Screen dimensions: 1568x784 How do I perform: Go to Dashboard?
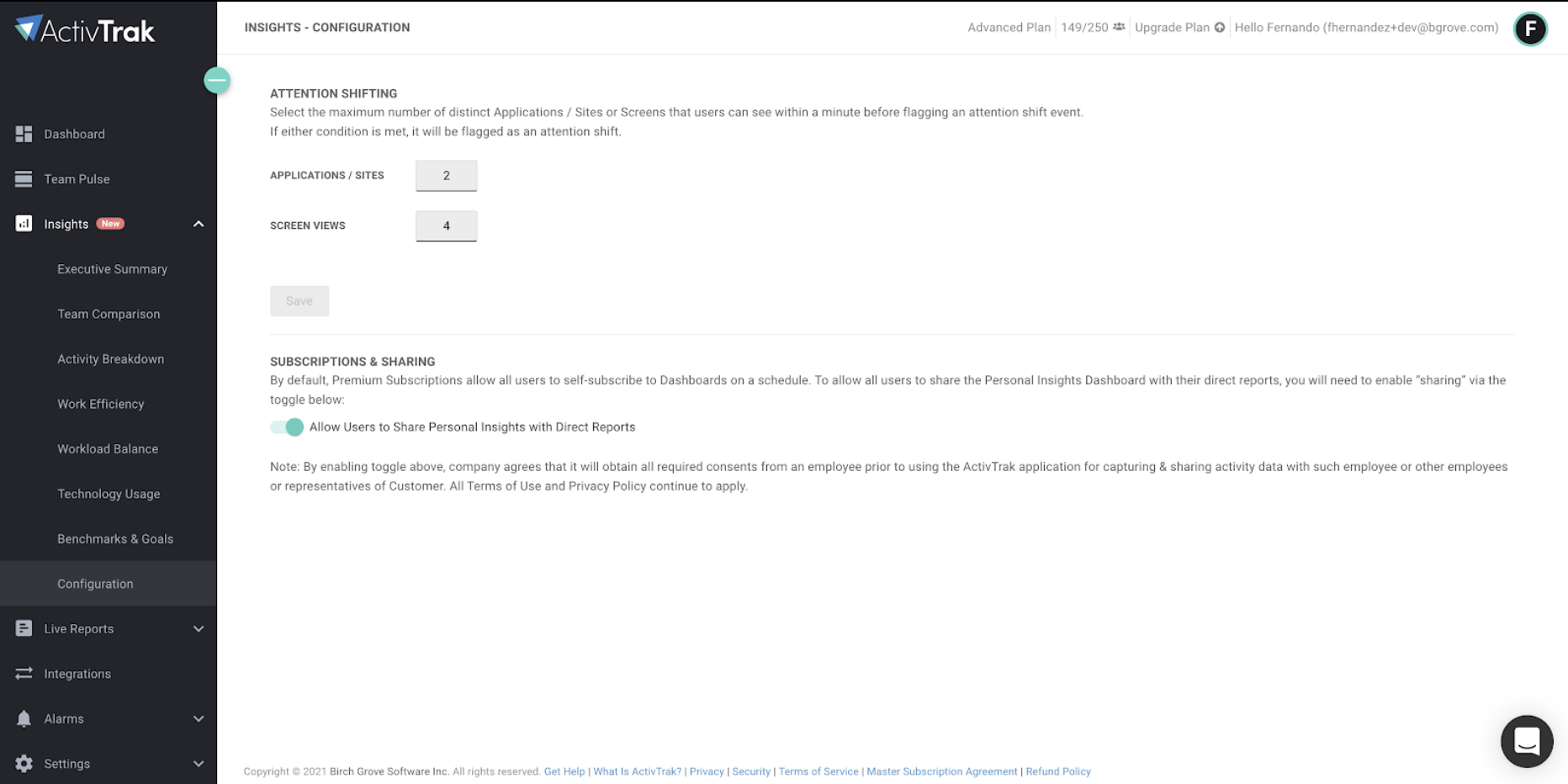(74, 134)
